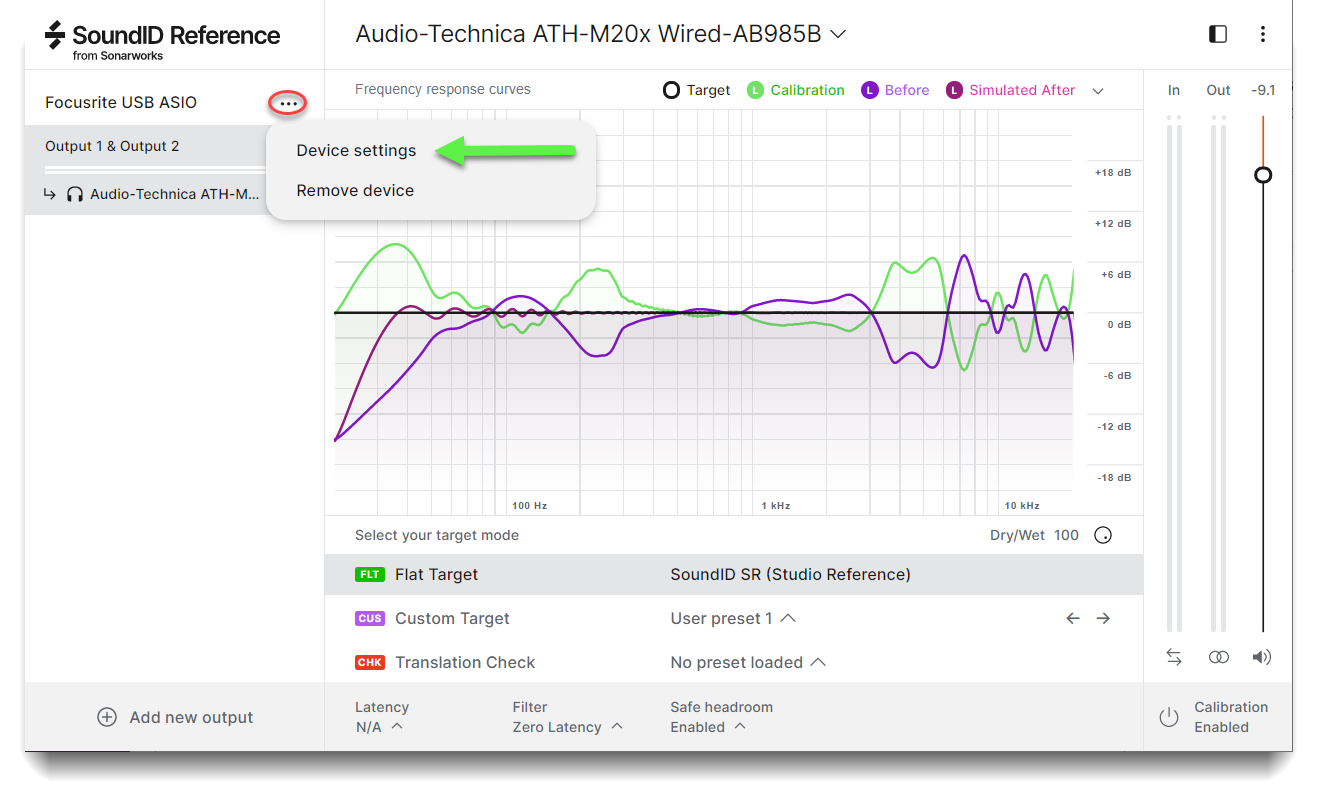Click the SoundID Reference logo
1318x802 pixels.
pos(163,40)
